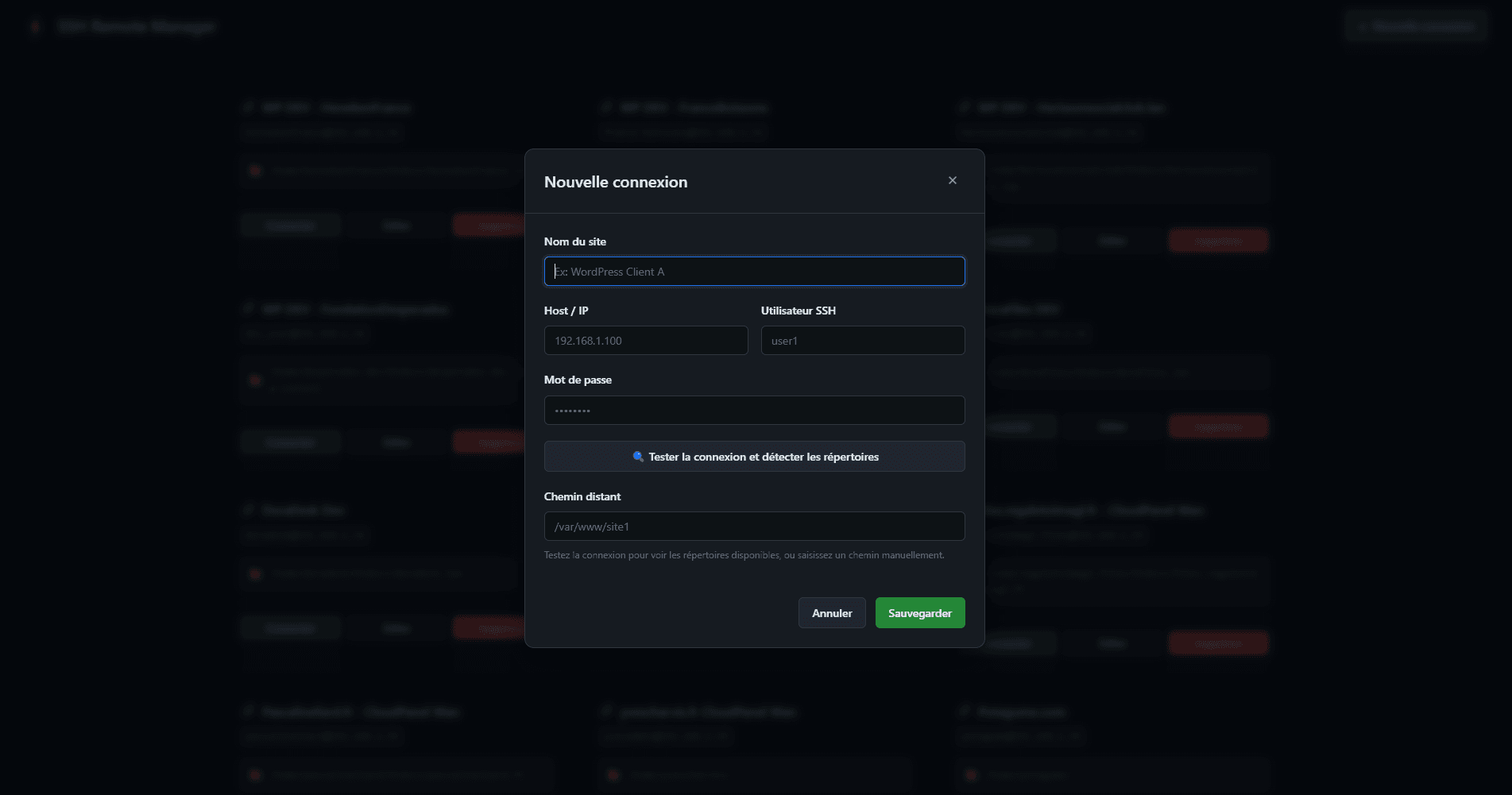Click the Utilisateur SSH label
Screen dimensions: 1512x795
pos(798,311)
